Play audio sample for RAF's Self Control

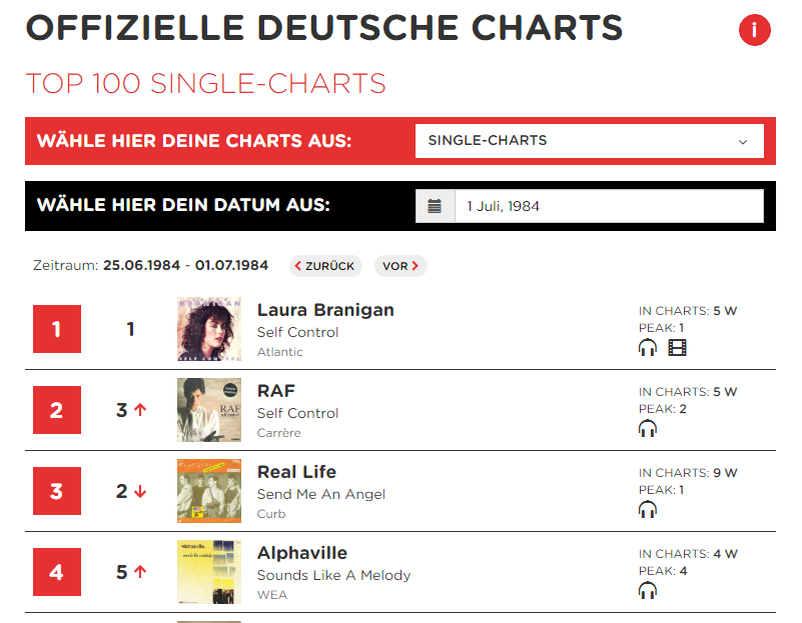[x=648, y=429]
